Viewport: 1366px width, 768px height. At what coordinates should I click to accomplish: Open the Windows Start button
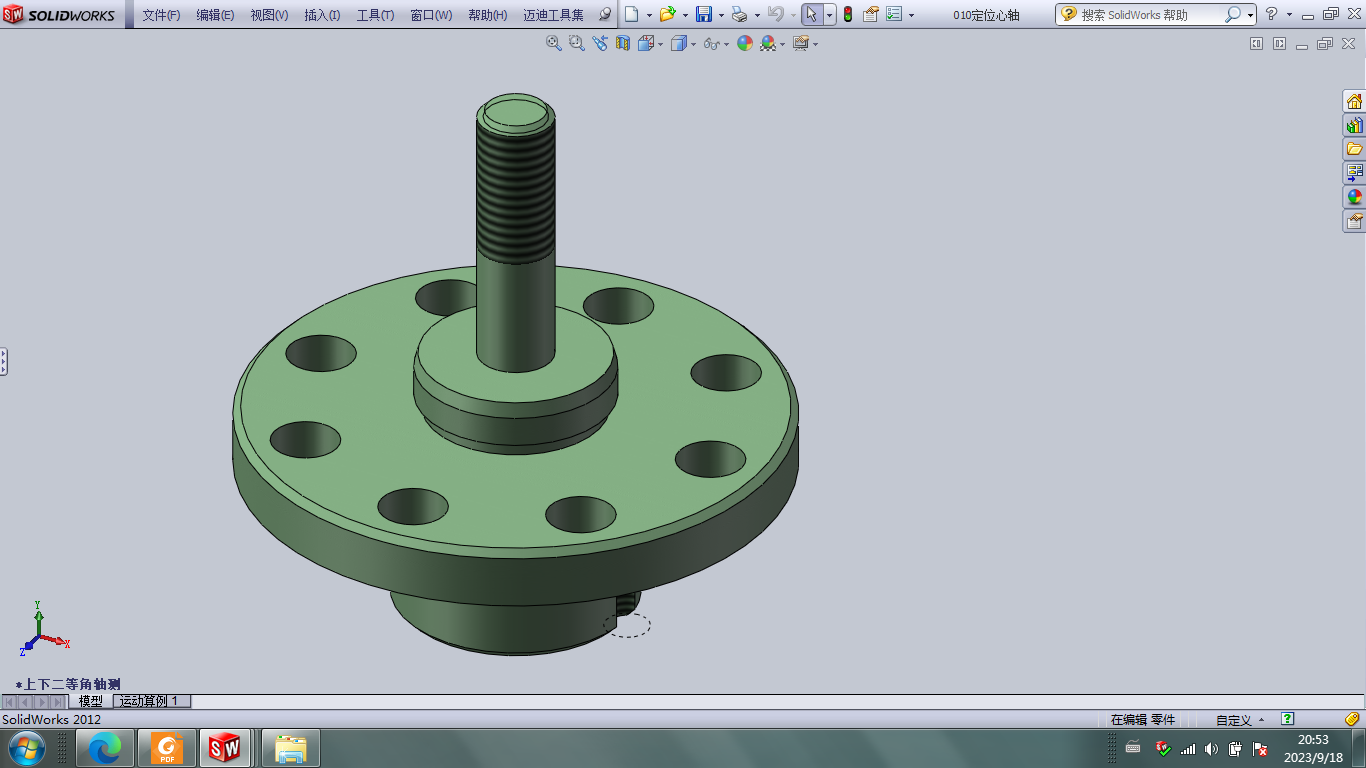[x=25, y=748]
